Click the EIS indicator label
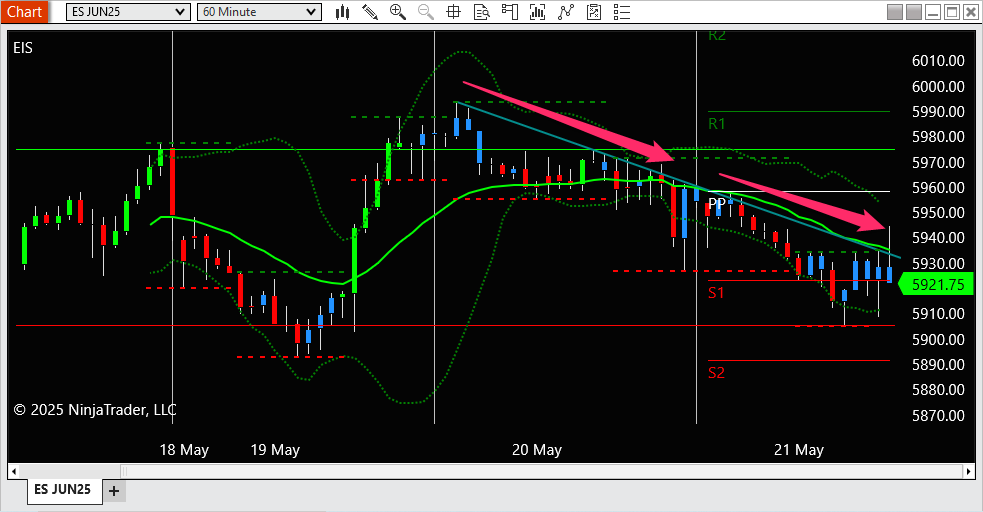This screenshot has width=983, height=512. [x=23, y=48]
